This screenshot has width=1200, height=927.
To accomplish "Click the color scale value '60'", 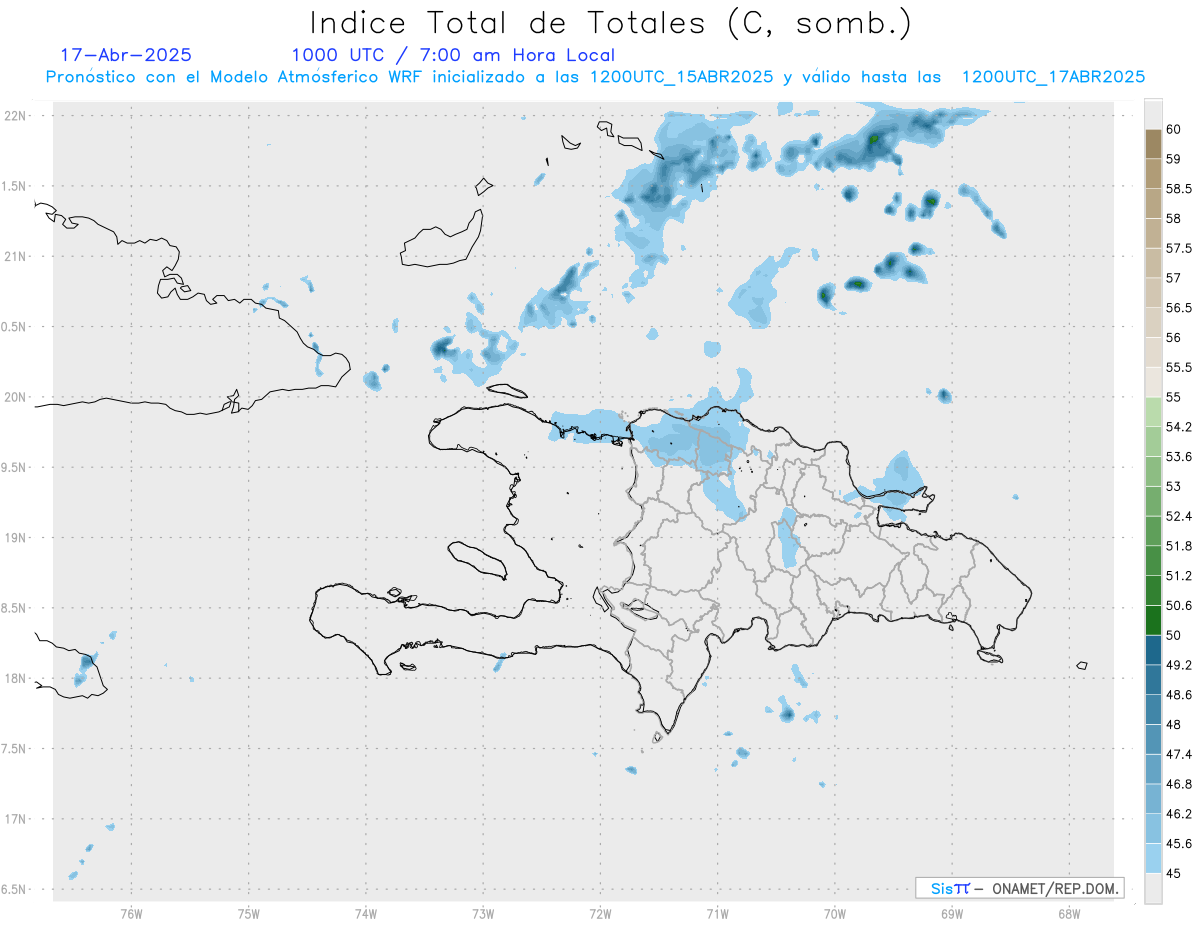I will [1173, 129].
